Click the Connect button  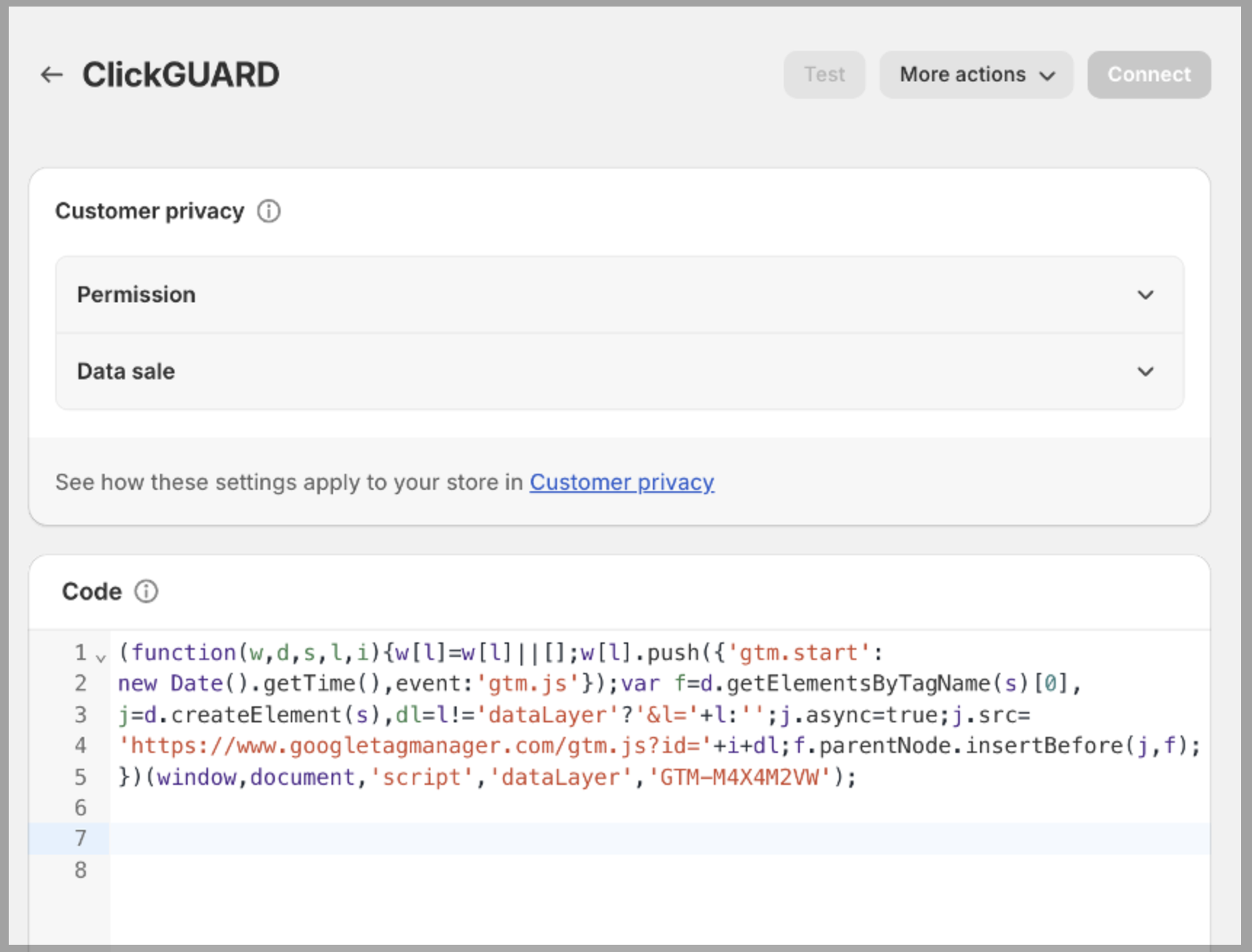click(x=1149, y=75)
